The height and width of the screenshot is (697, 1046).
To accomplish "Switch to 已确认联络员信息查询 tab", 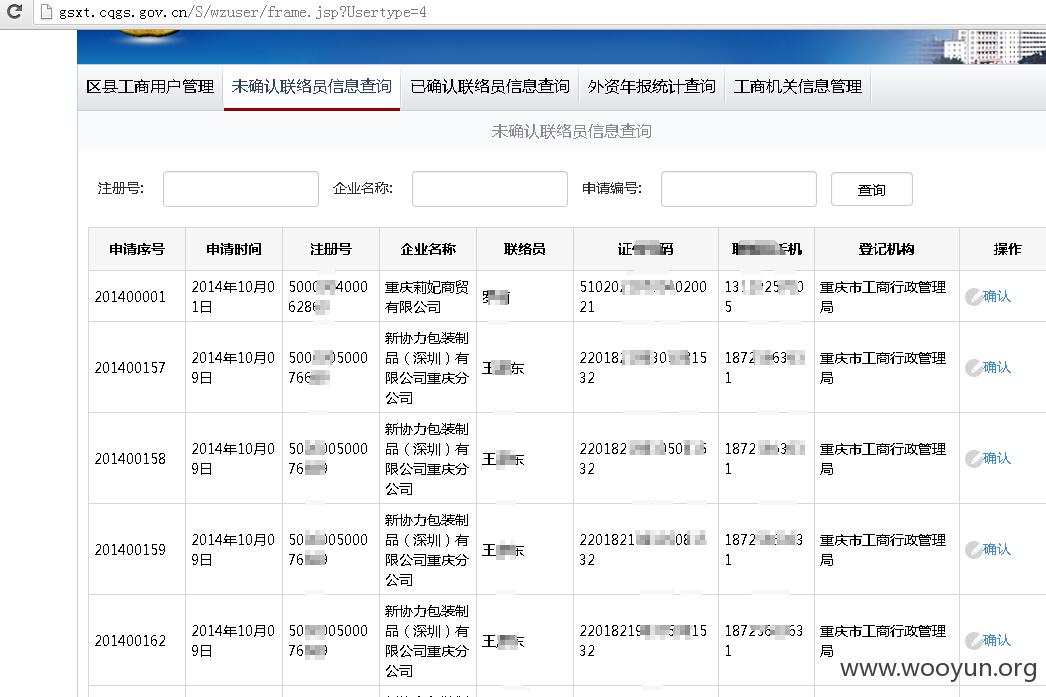I will (490, 87).
